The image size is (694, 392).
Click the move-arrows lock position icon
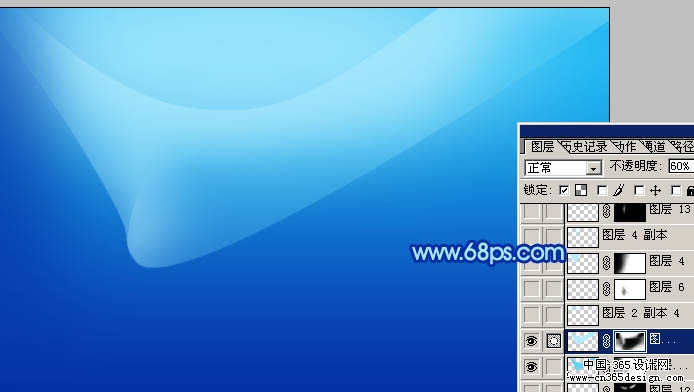click(655, 190)
